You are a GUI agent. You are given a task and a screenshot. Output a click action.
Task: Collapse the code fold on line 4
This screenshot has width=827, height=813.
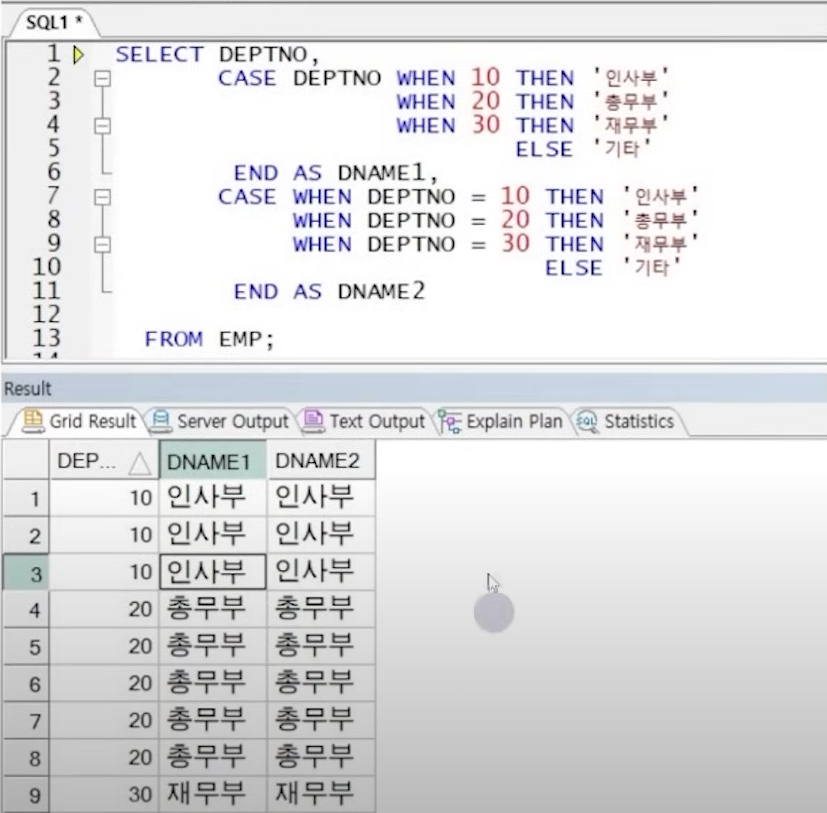(102, 126)
